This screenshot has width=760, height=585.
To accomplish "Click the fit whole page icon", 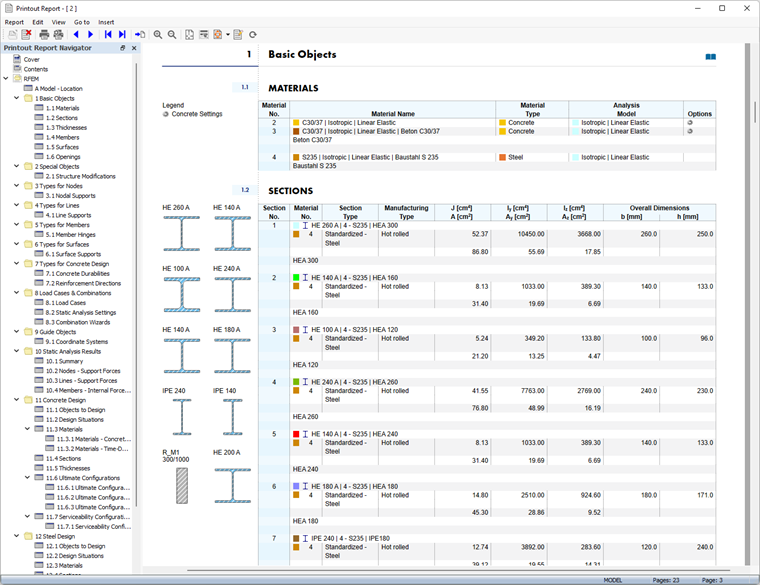I will click(x=190, y=34).
